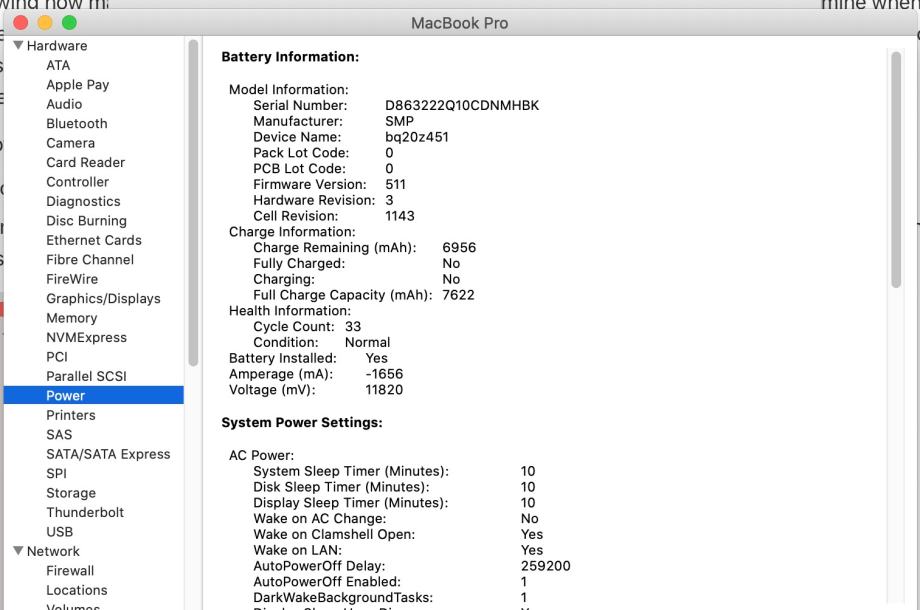This screenshot has height=610, width=920.
Task: Select Disc Burning in the sidebar
Action: click(x=86, y=221)
